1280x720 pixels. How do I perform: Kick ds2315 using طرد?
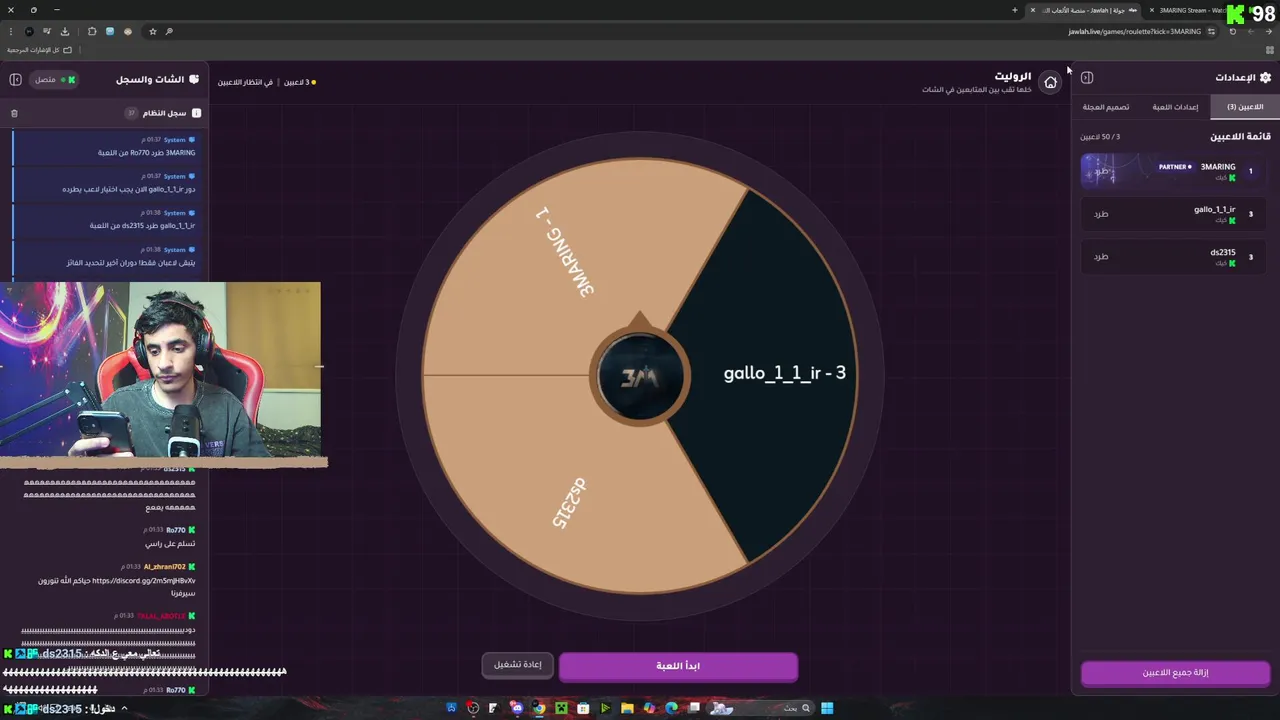pos(1101,257)
